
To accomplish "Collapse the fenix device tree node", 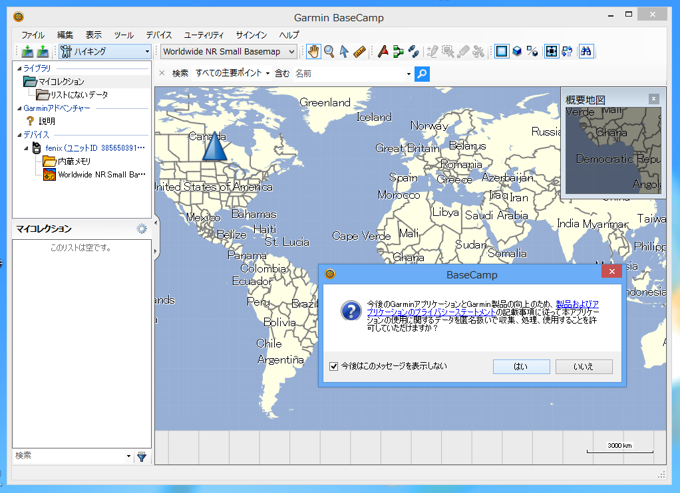I will click(x=26, y=148).
